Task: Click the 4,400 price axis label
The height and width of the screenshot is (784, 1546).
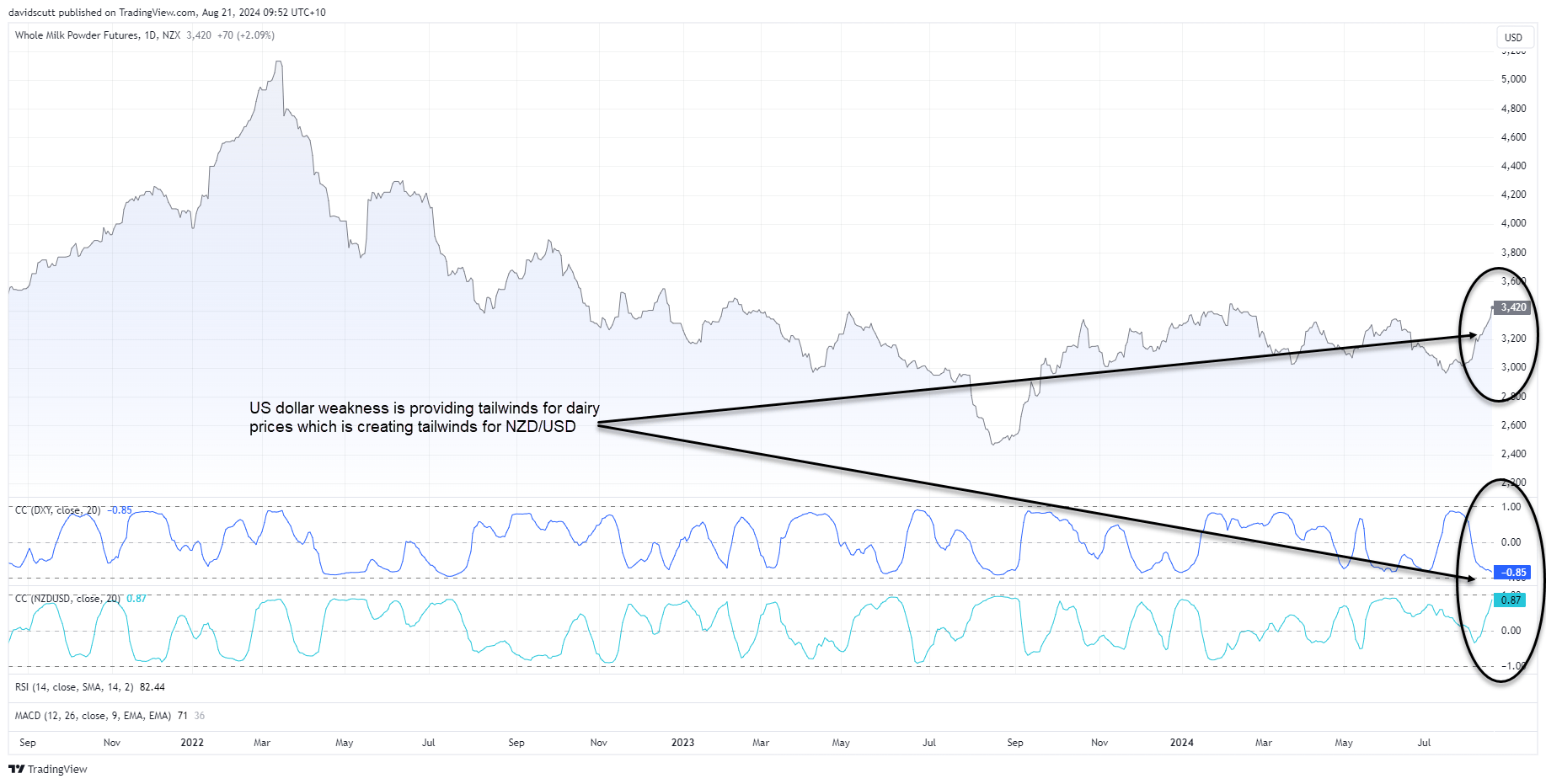Action: click(x=1513, y=166)
